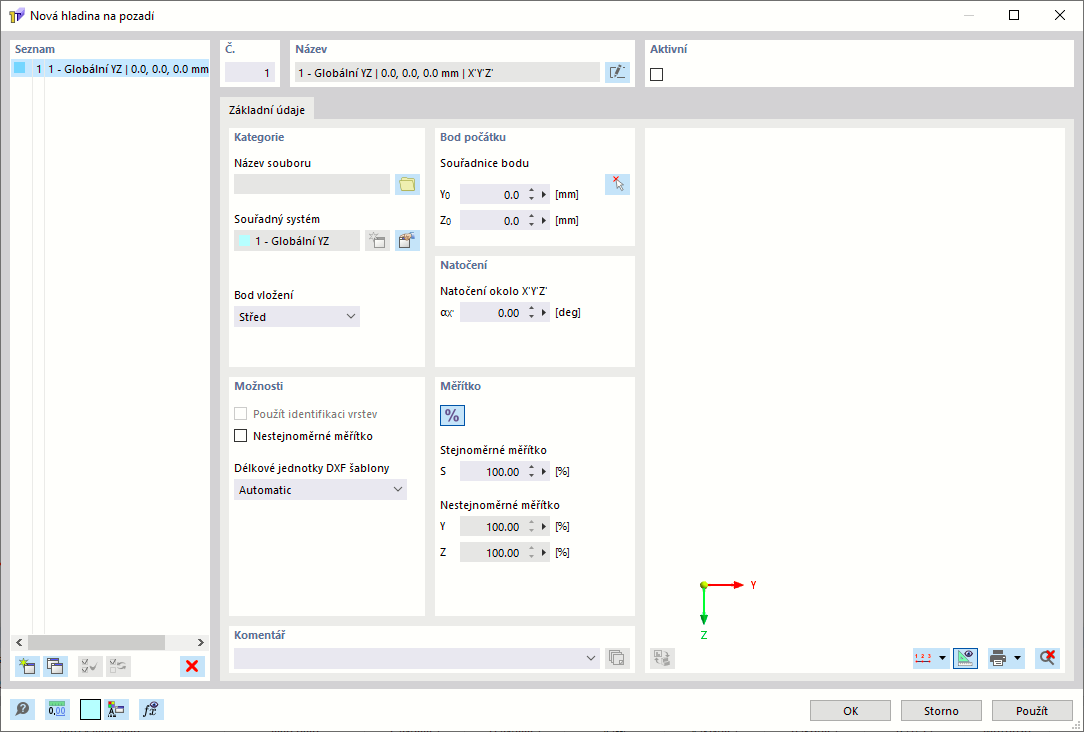Open uniform scale S arrow menu
1084x732 pixels.
pos(545,472)
